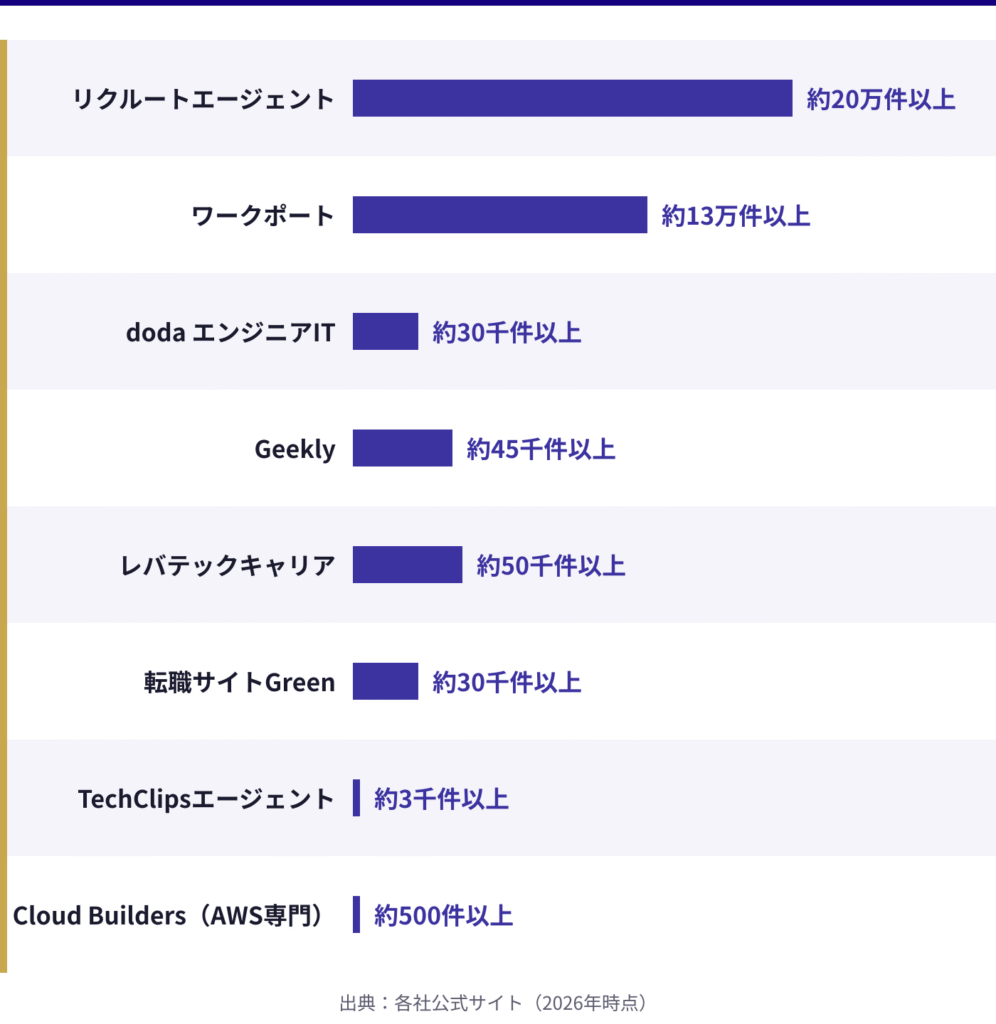
Task: Click the 約3千件以上 value text
Action: point(441,799)
